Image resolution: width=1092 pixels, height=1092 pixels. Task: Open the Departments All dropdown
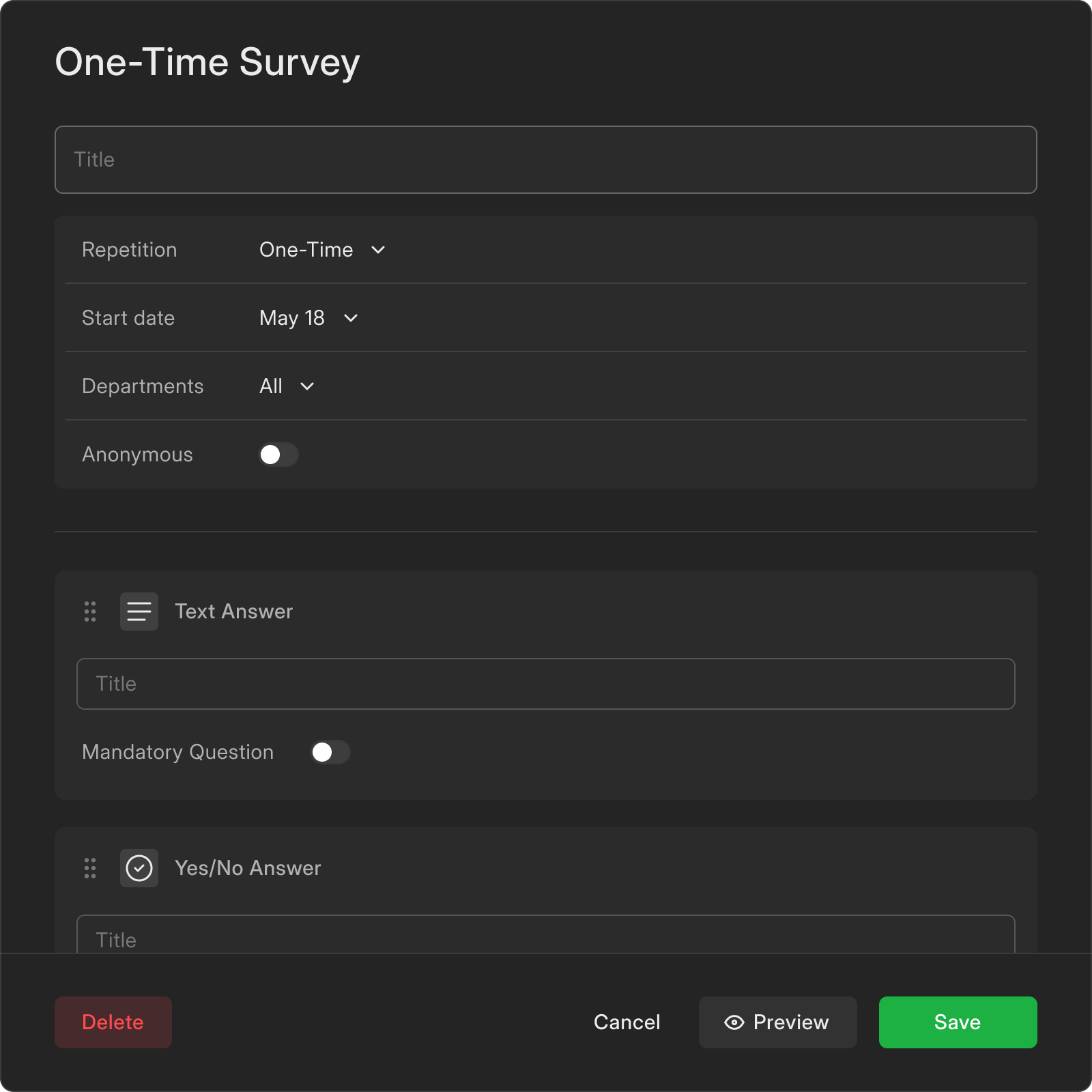tap(287, 386)
